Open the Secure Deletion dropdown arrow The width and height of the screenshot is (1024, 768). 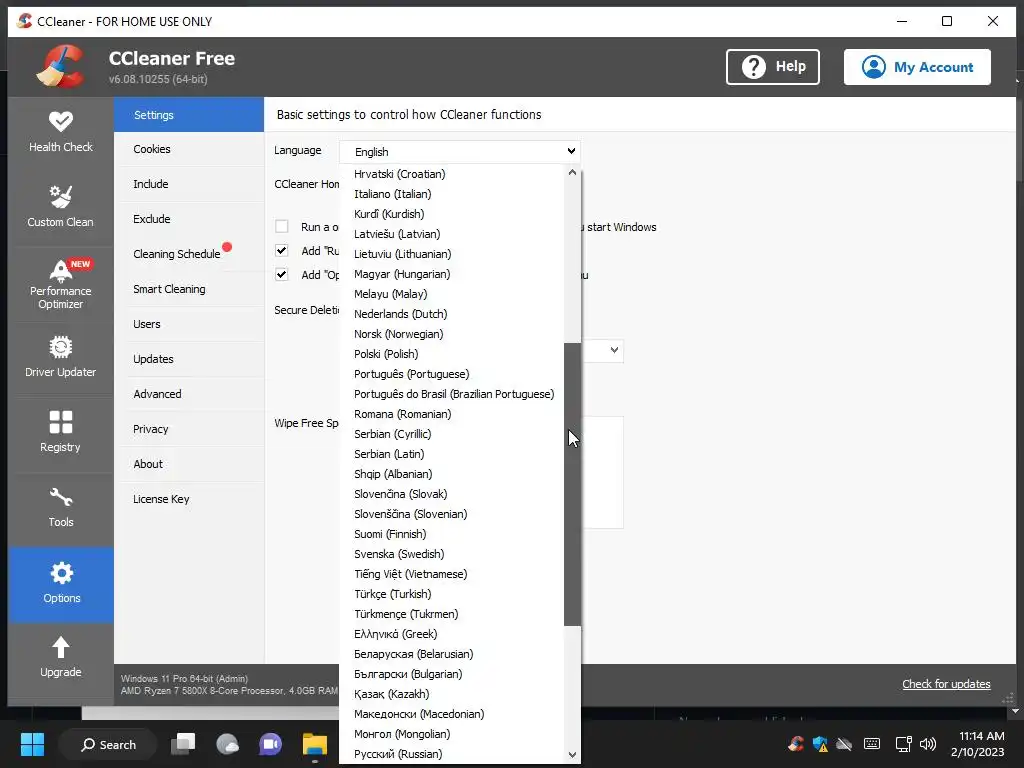(x=614, y=350)
